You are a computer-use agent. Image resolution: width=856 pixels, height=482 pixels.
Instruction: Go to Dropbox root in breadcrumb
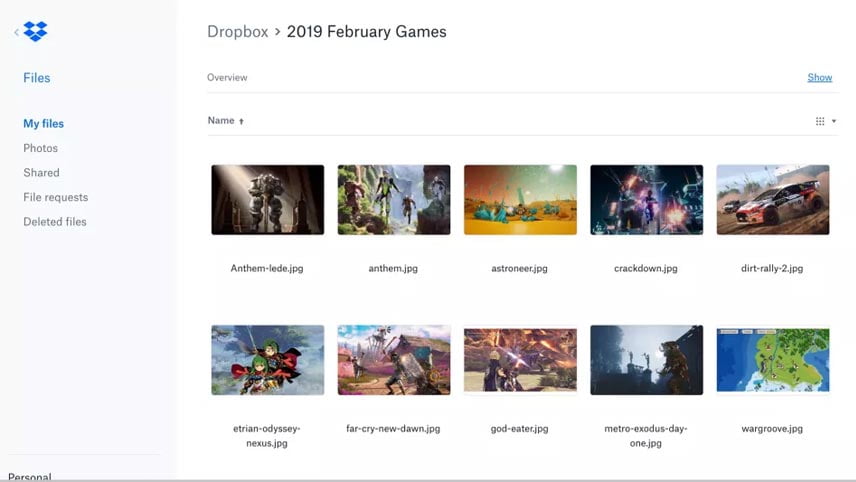[x=237, y=32]
